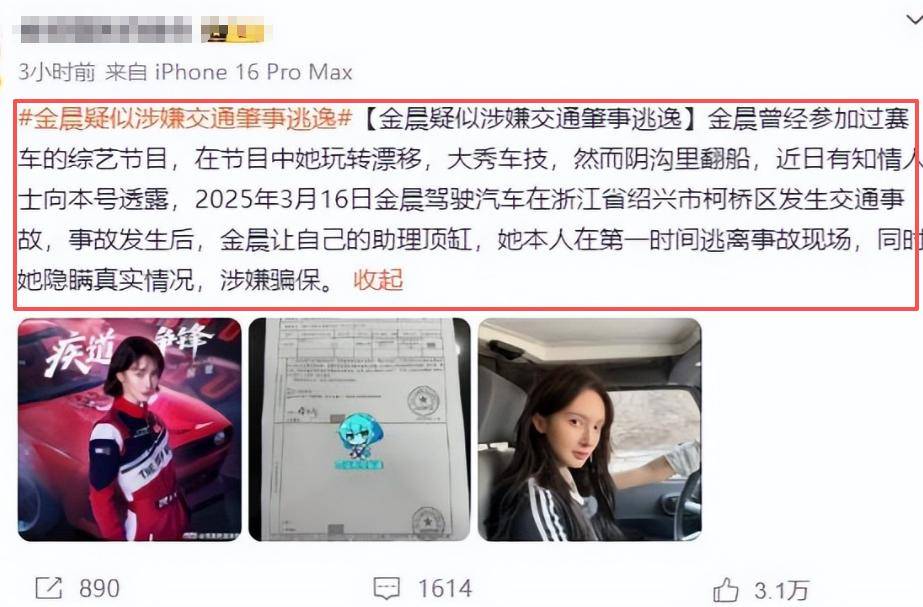Click the red seal at document bottom

pos(428,522)
